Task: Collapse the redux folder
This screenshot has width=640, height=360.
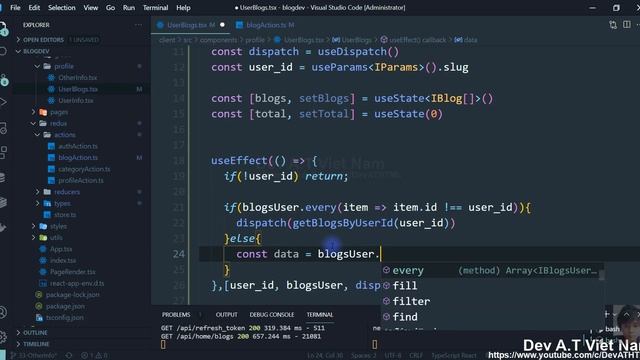Action: click(58, 123)
